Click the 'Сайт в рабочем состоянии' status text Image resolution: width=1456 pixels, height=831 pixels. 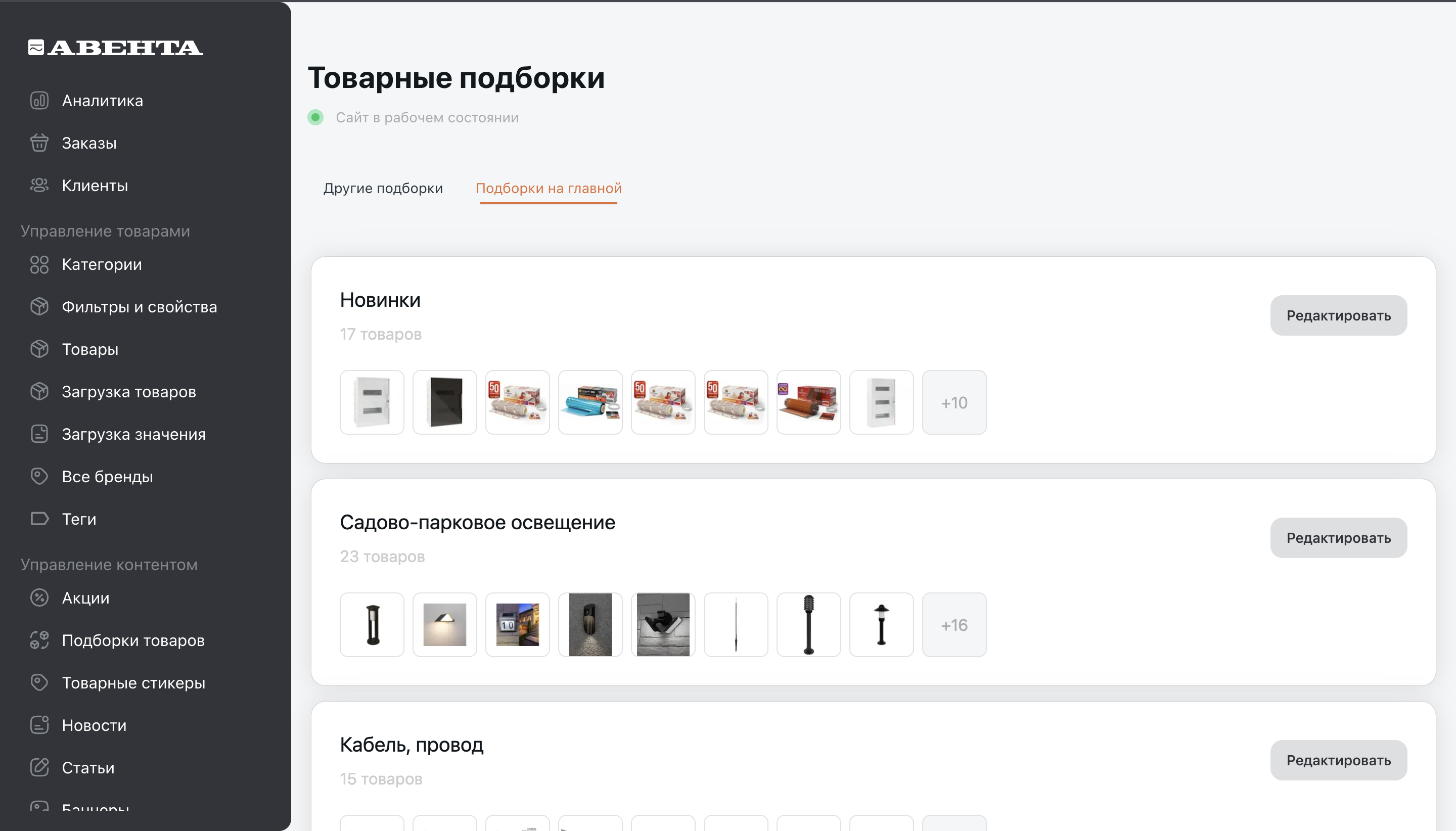(x=427, y=118)
